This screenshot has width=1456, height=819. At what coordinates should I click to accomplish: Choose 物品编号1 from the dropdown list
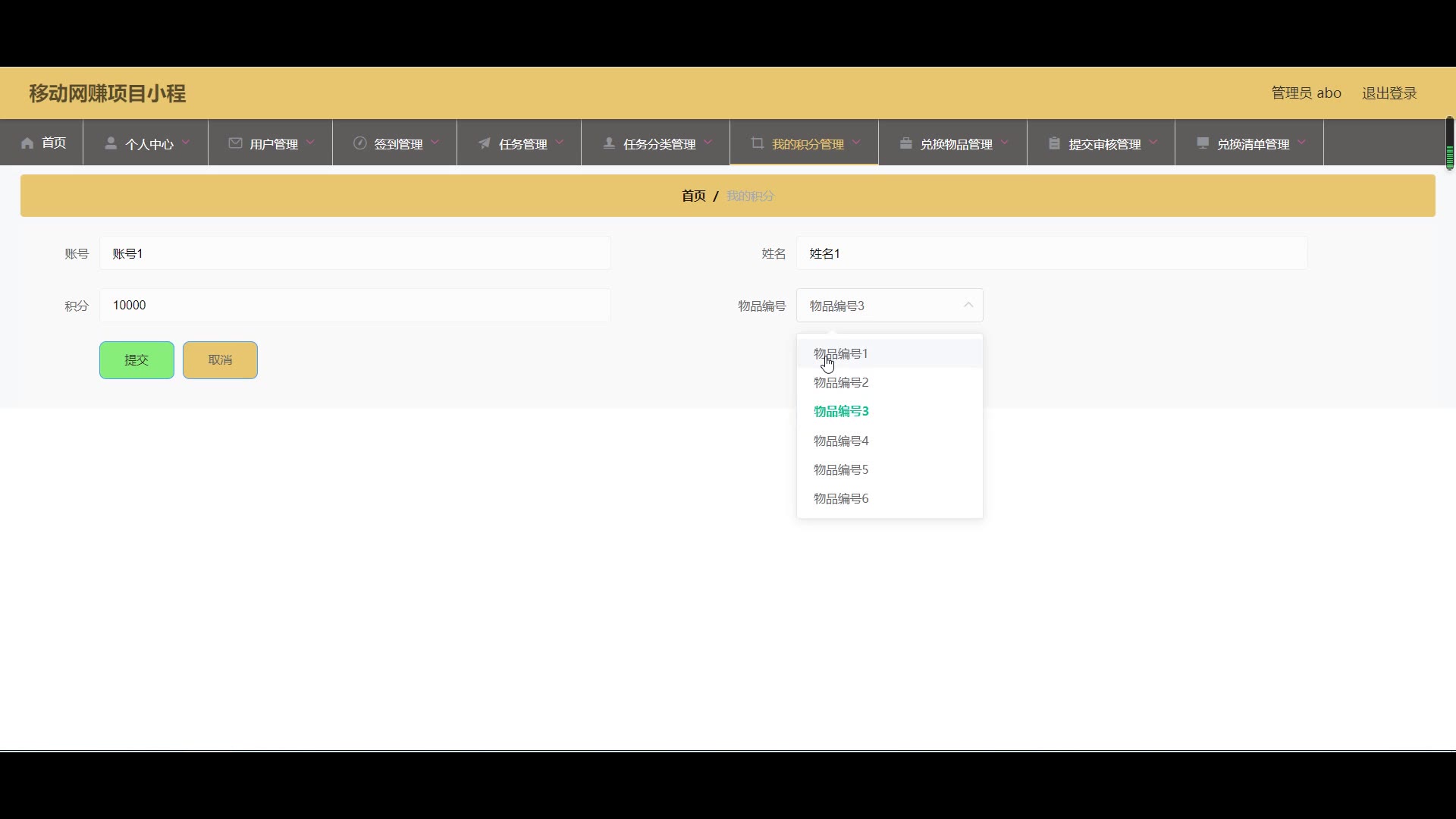[890, 354]
